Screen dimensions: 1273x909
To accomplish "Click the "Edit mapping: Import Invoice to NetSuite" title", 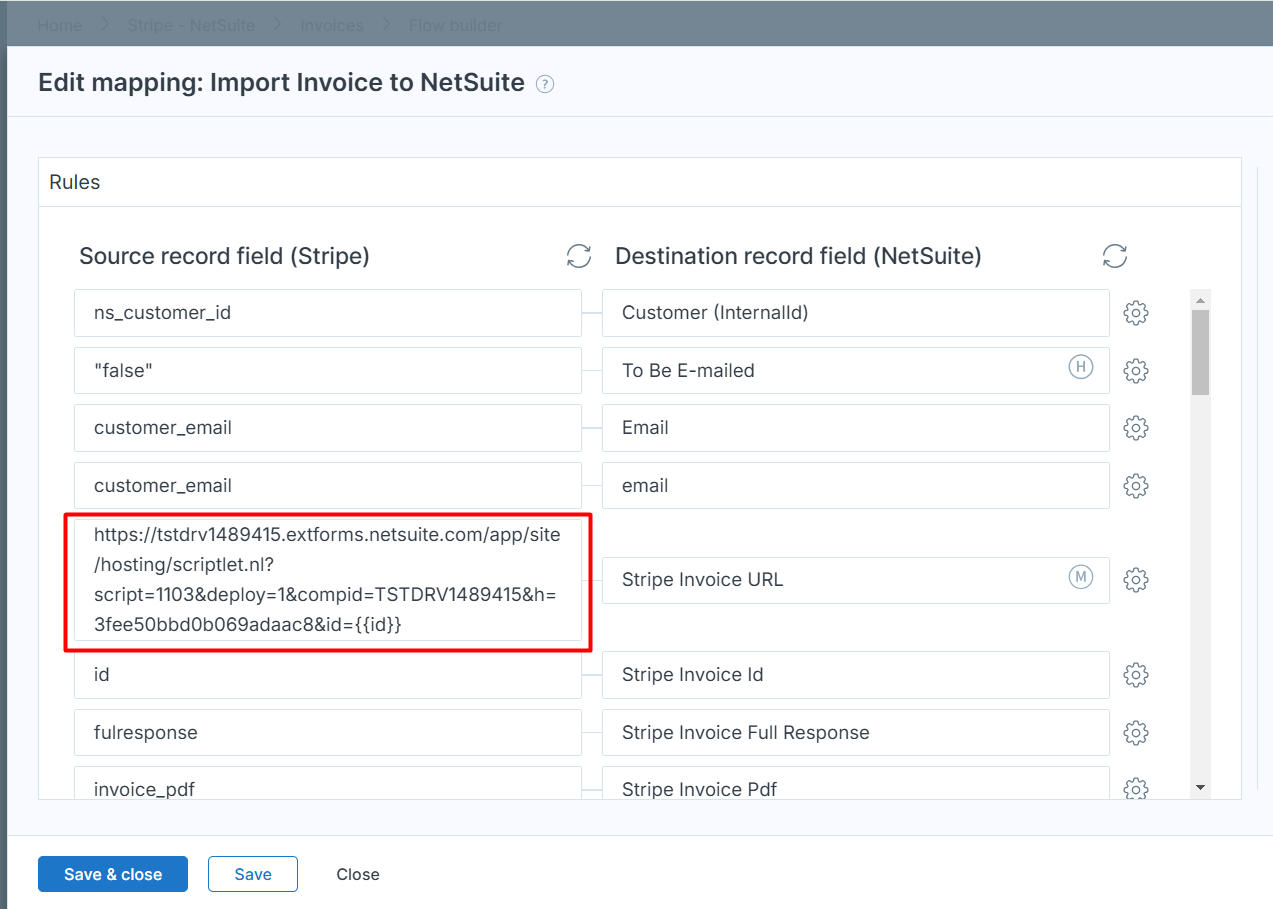I will click(x=281, y=83).
